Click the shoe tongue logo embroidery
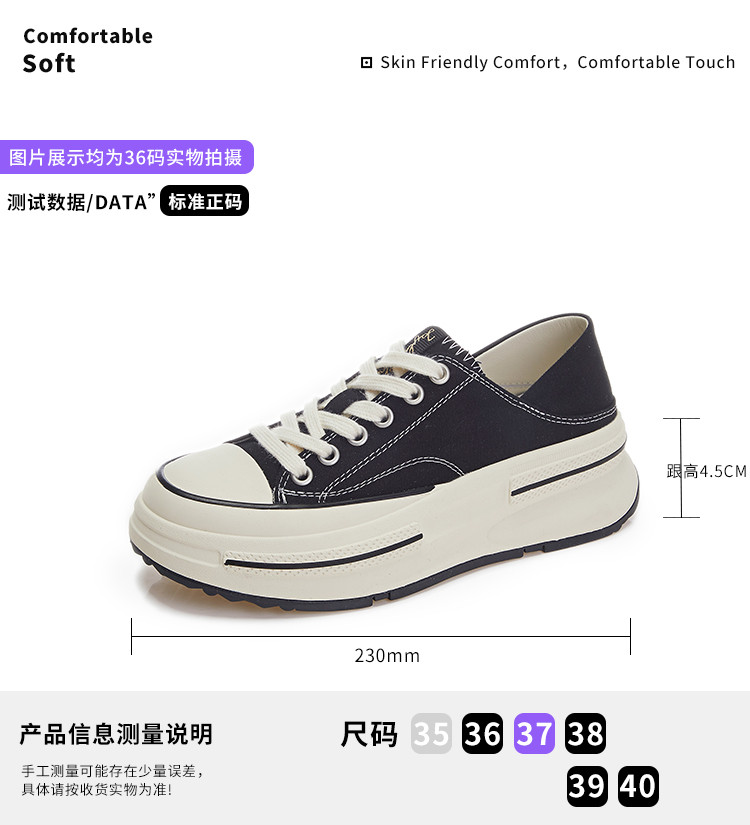The image size is (750, 825). point(420,338)
